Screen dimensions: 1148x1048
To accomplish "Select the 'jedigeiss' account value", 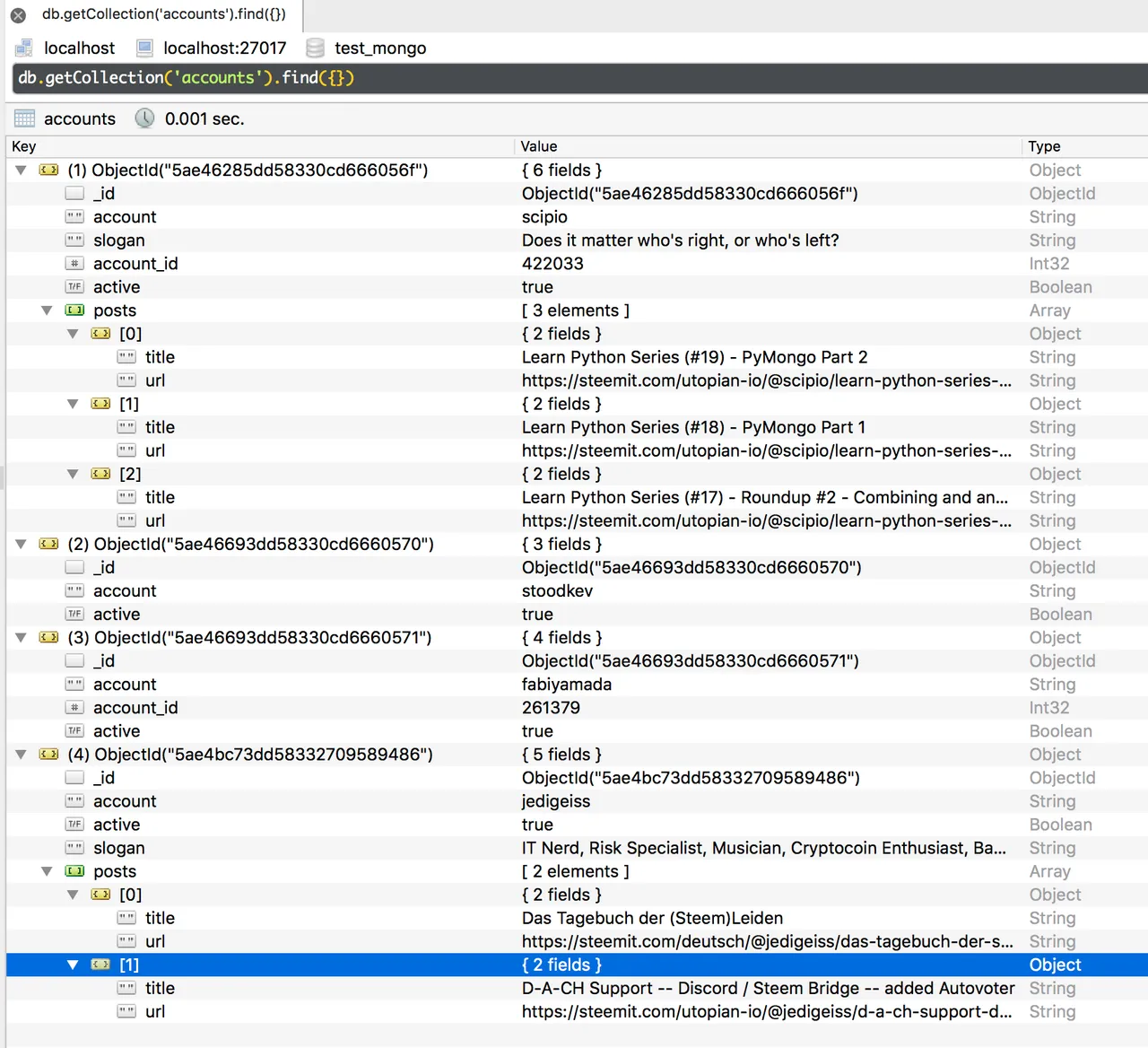I will click(556, 801).
